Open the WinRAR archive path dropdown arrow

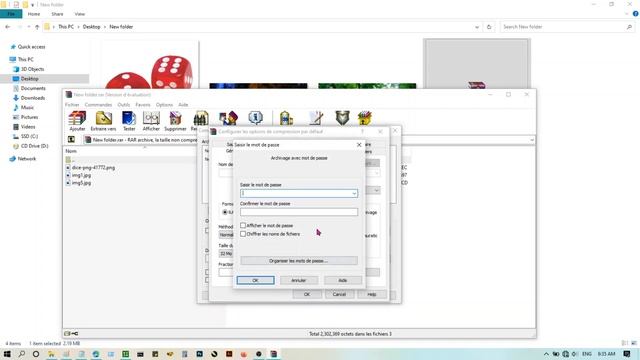click(x=531, y=140)
